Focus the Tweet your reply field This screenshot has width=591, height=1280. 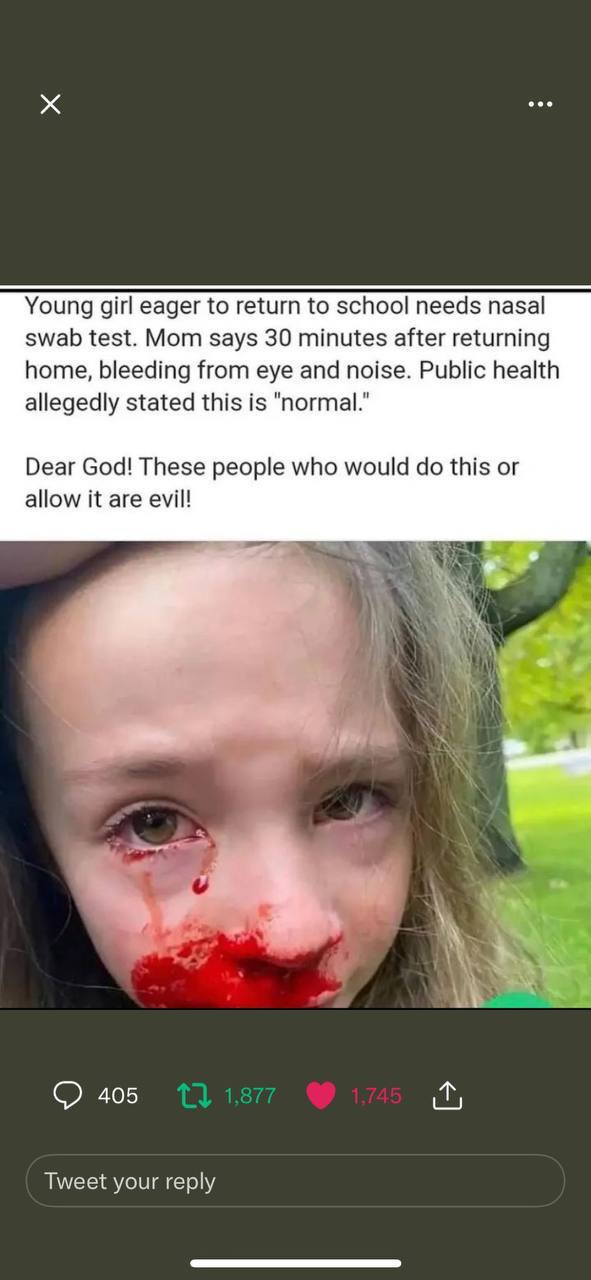[295, 1181]
